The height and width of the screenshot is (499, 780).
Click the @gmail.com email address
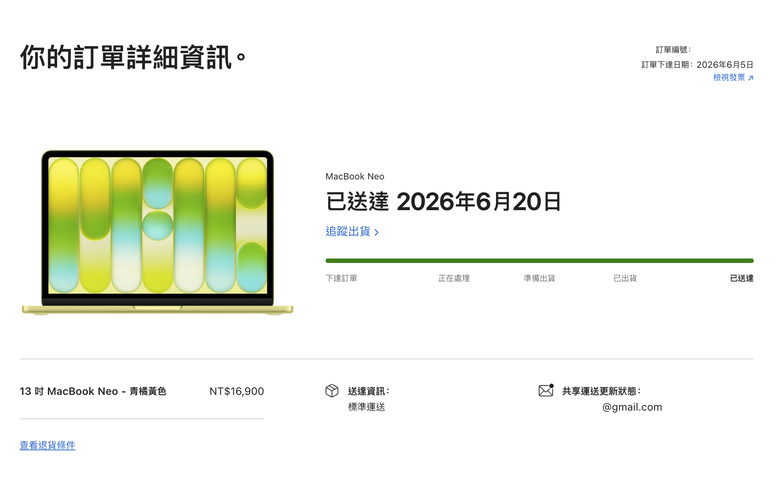tap(632, 407)
